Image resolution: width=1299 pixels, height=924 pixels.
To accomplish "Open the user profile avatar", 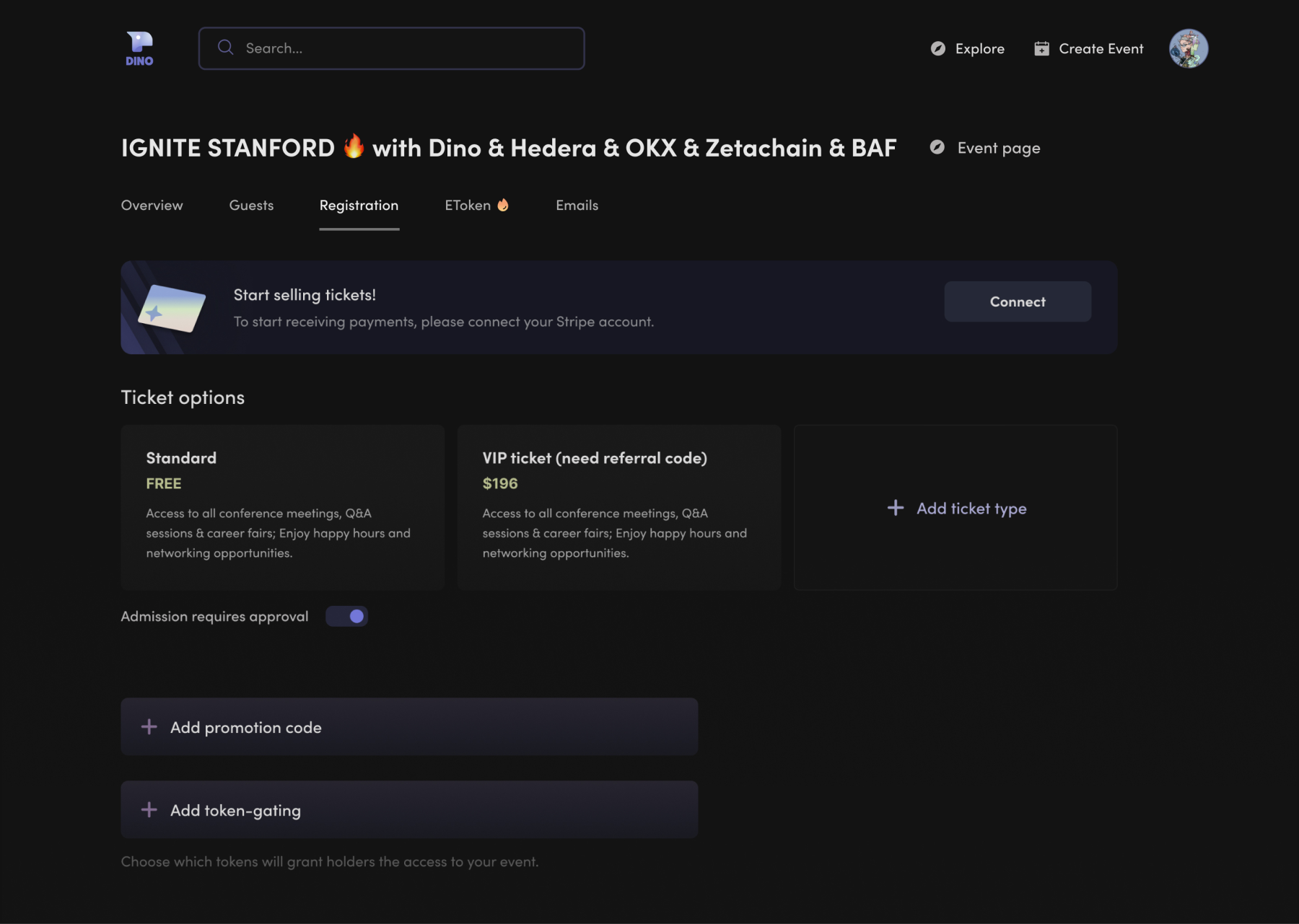I will pos(1188,48).
